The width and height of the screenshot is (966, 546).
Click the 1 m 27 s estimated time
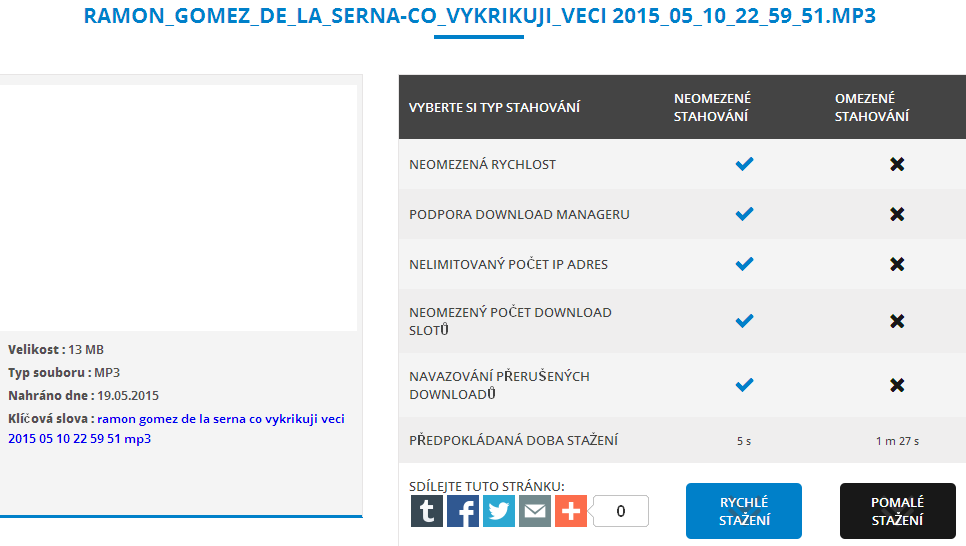click(x=897, y=441)
